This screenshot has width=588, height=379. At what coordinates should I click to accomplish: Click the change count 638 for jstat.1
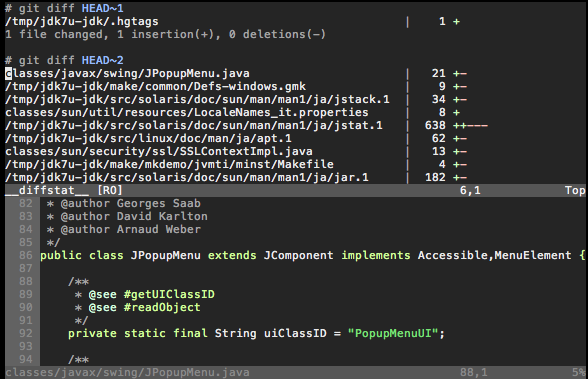tap(435, 125)
